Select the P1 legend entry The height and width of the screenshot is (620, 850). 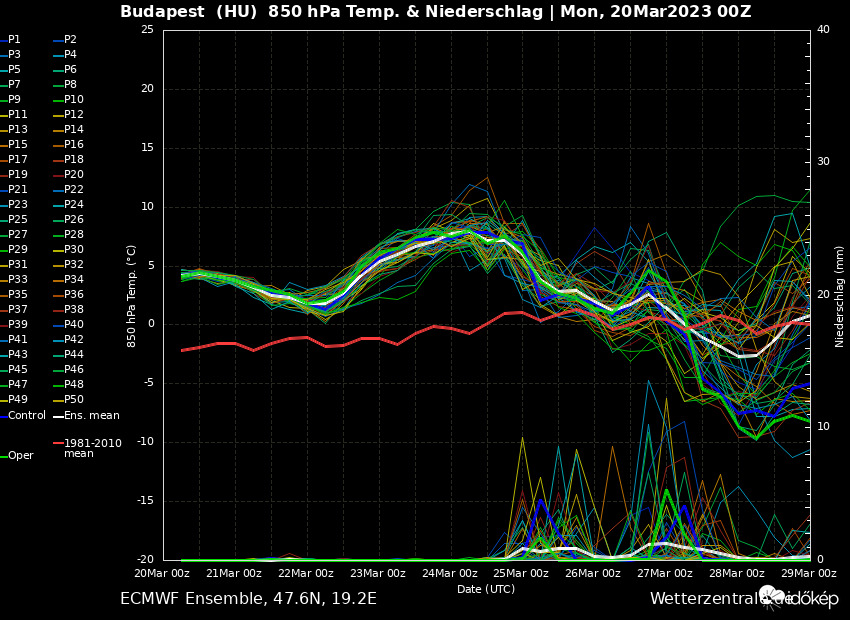[14, 40]
